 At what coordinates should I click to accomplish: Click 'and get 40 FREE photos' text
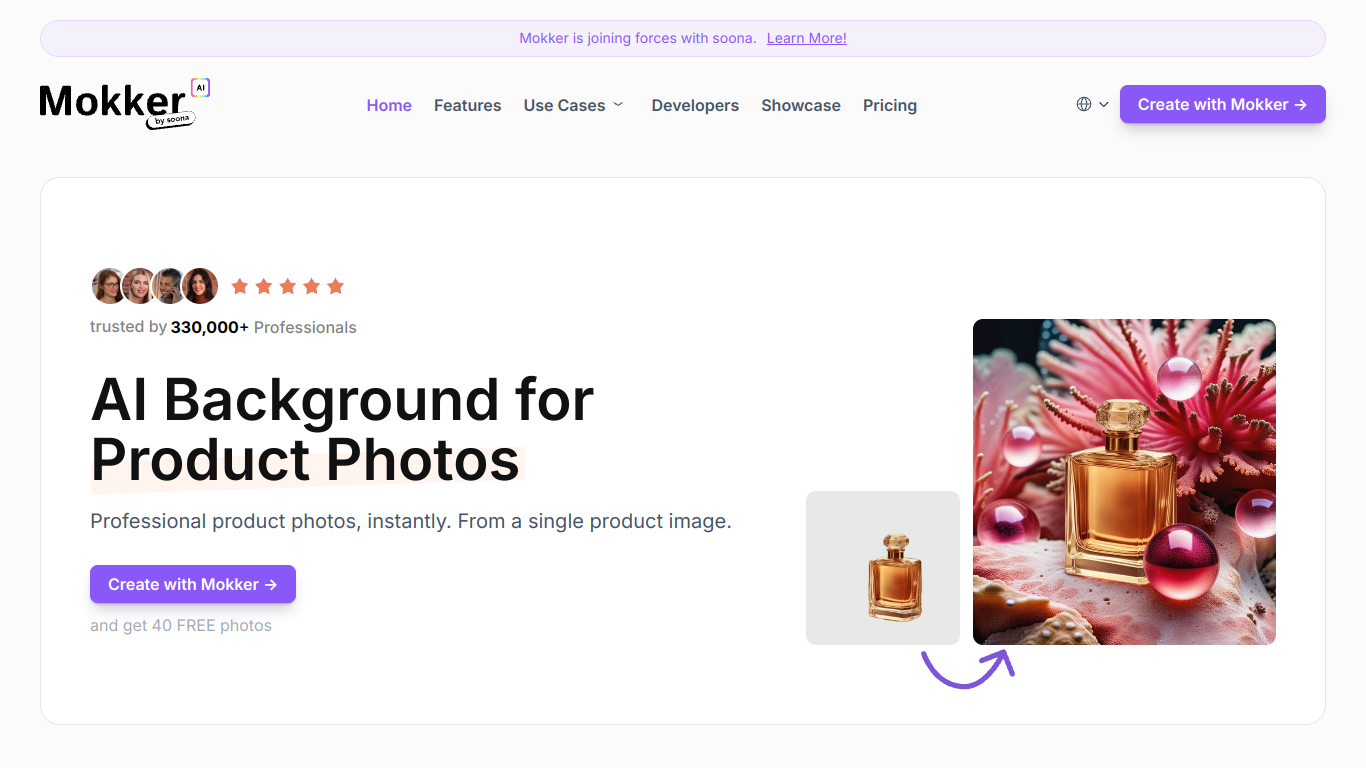tap(181, 625)
